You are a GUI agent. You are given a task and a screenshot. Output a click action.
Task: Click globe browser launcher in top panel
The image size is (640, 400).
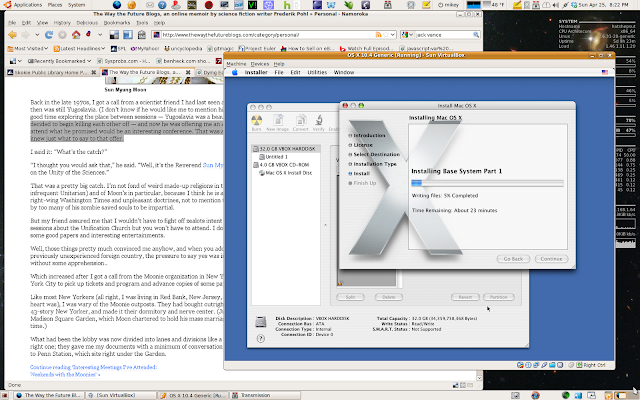pyautogui.click(x=117, y=5)
